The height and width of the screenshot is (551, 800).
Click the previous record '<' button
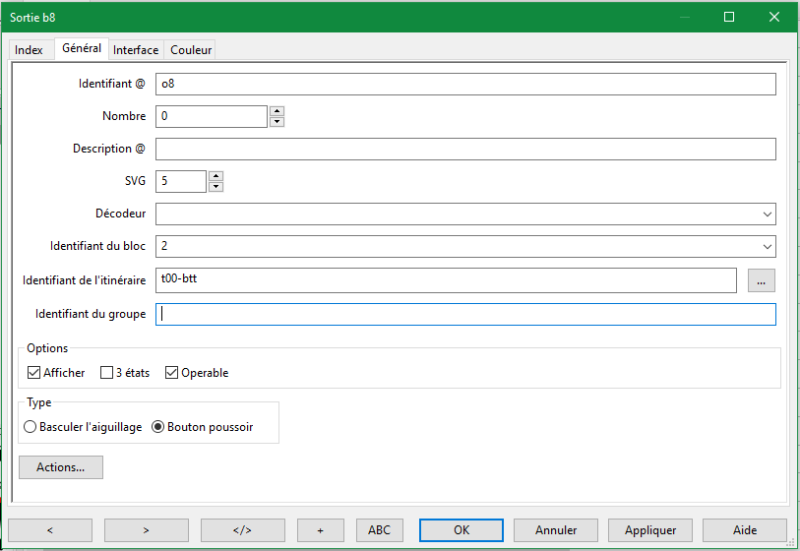click(50, 530)
